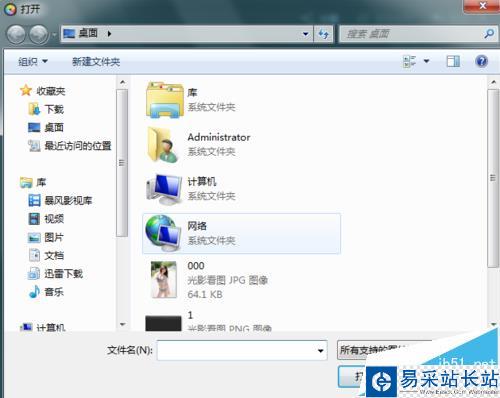
Task: Click the refresh button next to address bar
Action: pyautogui.click(x=323, y=34)
